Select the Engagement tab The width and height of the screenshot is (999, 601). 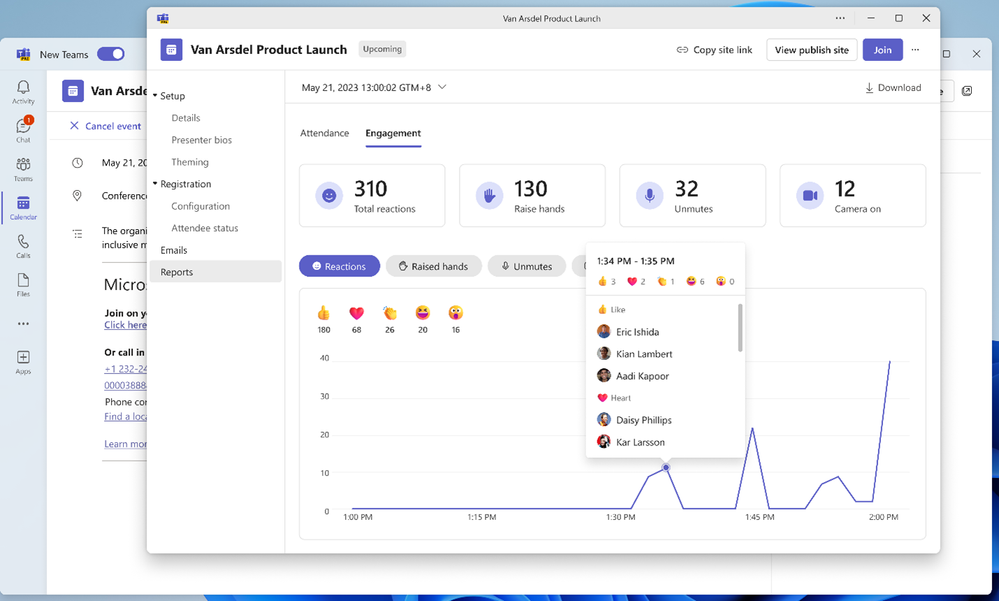(x=393, y=133)
